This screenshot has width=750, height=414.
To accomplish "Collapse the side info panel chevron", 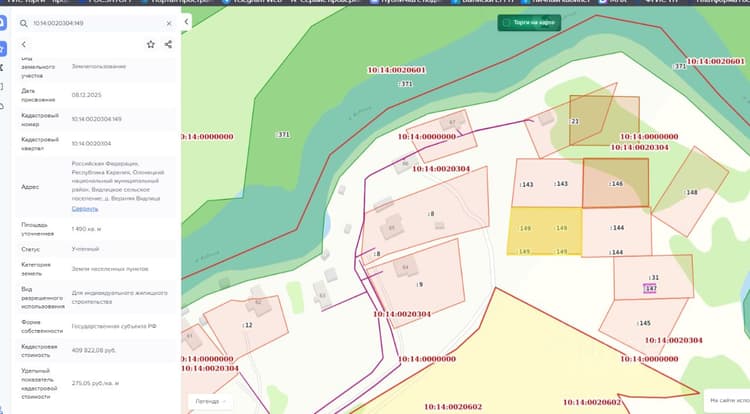I will coord(186,22).
